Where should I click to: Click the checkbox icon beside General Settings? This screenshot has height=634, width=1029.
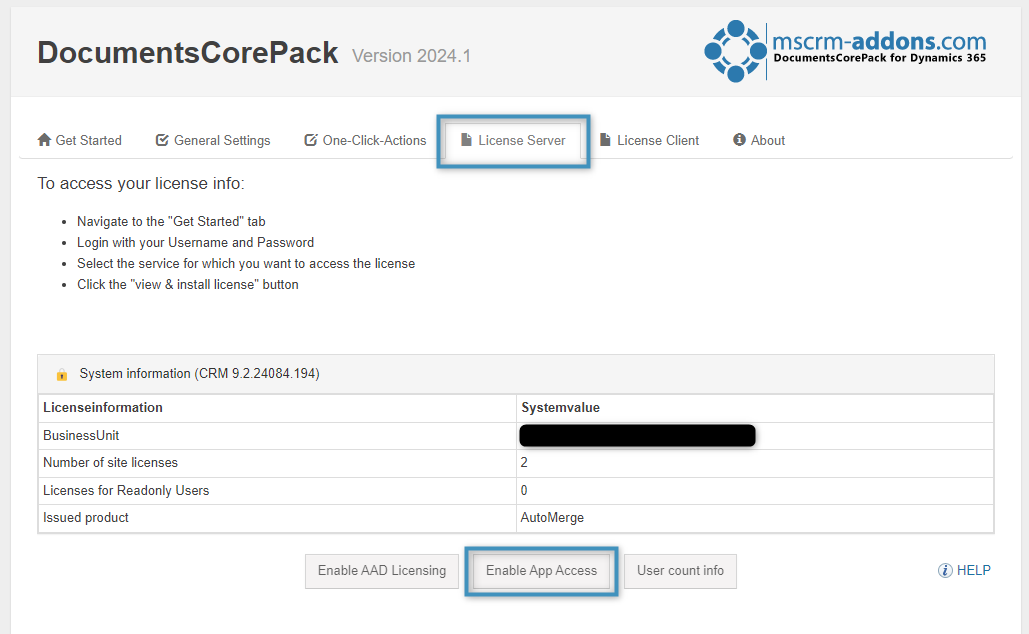coord(162,140)
